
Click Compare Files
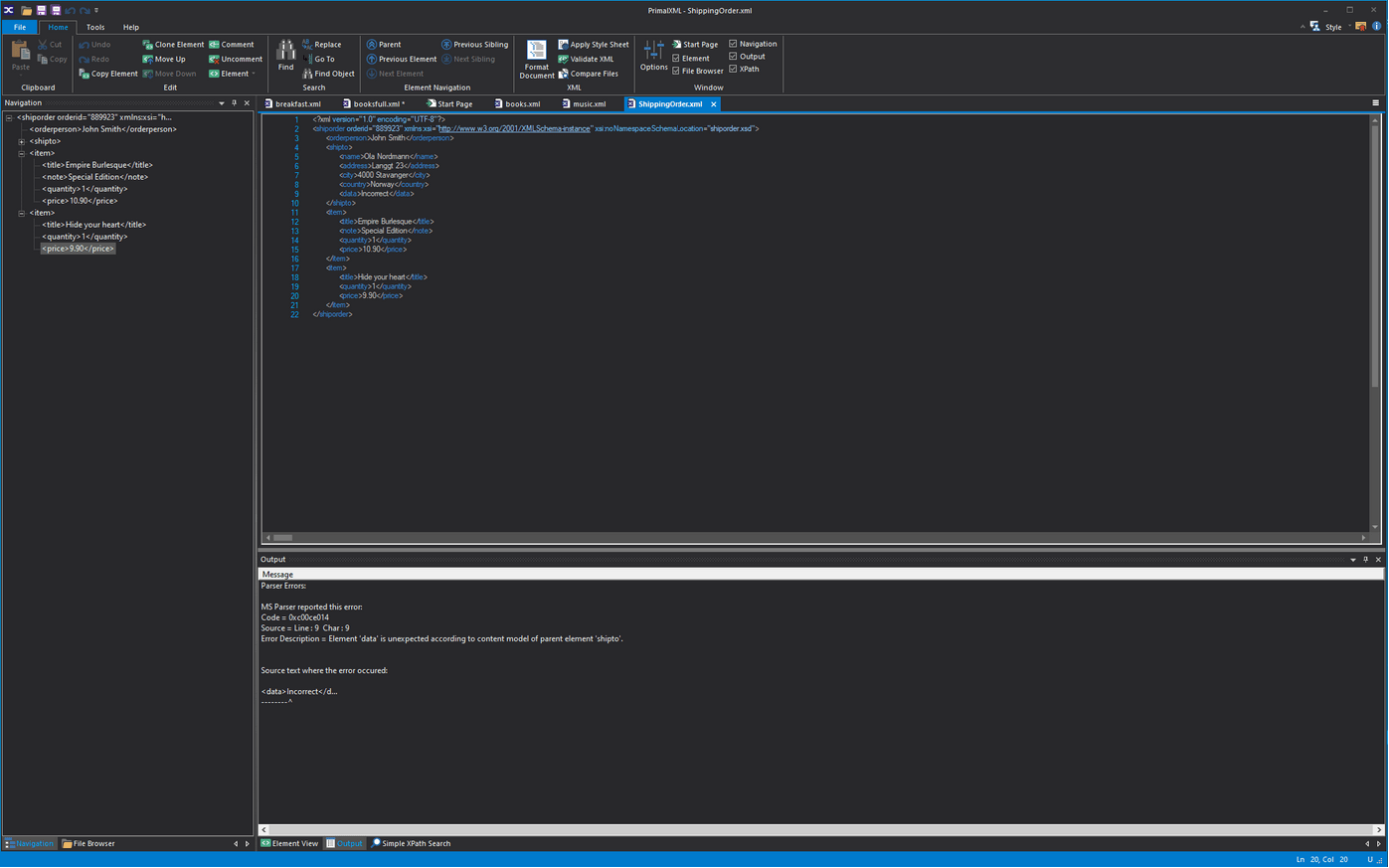coord(589,74)
